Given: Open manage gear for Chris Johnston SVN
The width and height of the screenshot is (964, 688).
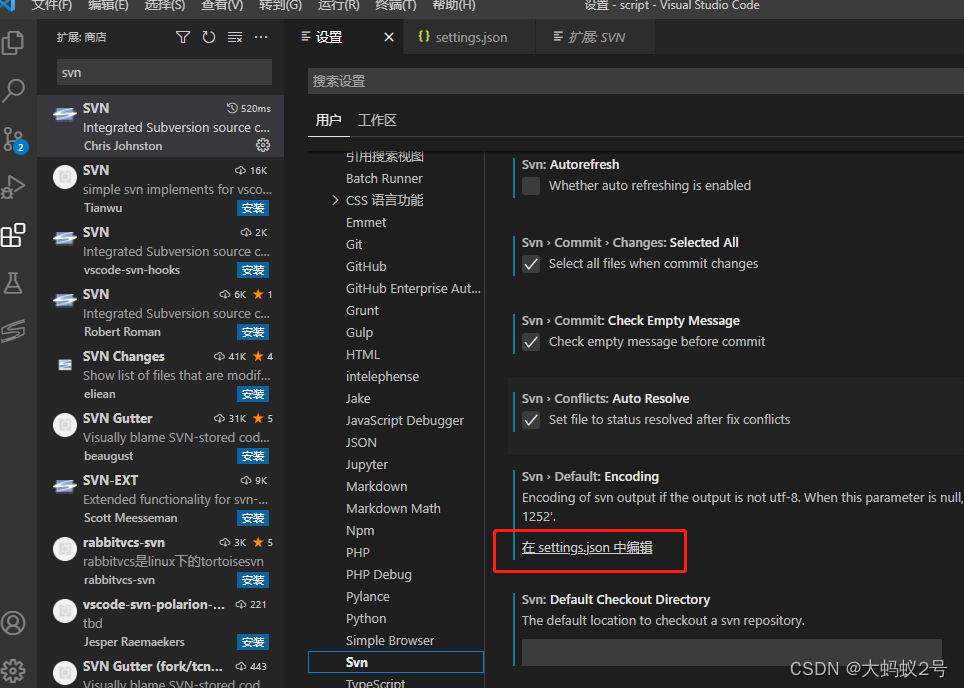Looking at the screenshot, I should (263, 145).
